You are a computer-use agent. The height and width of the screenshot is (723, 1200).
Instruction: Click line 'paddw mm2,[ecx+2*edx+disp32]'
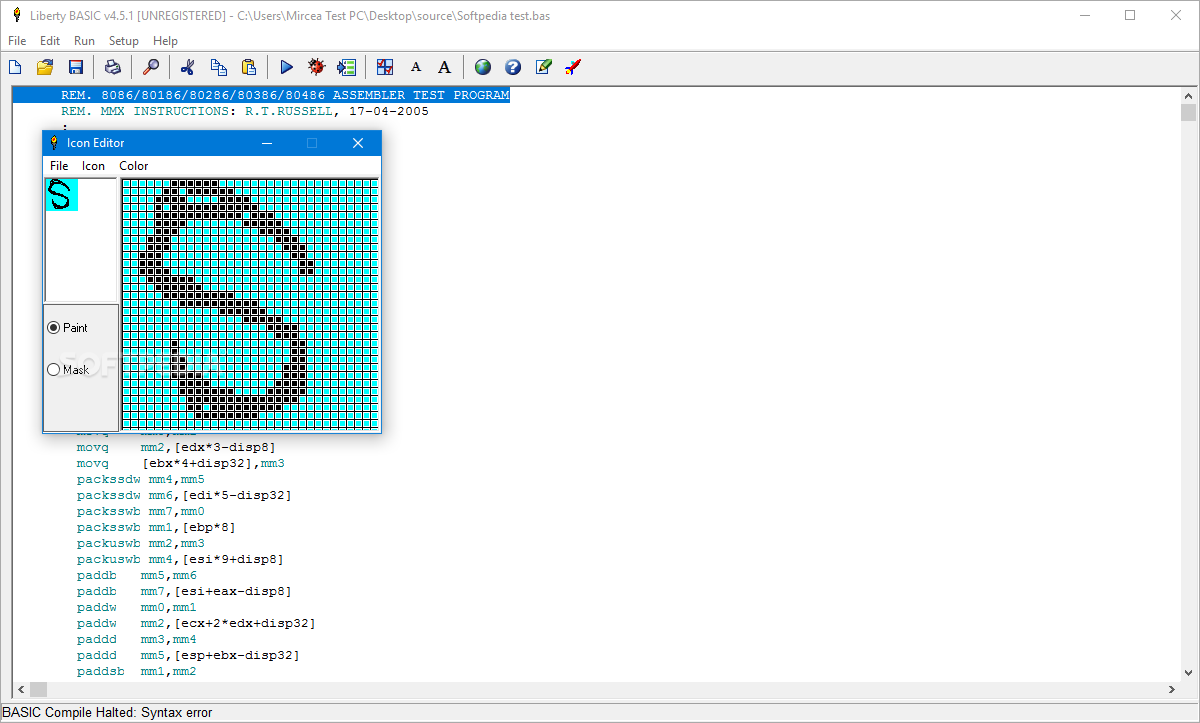tap(196, 623)
